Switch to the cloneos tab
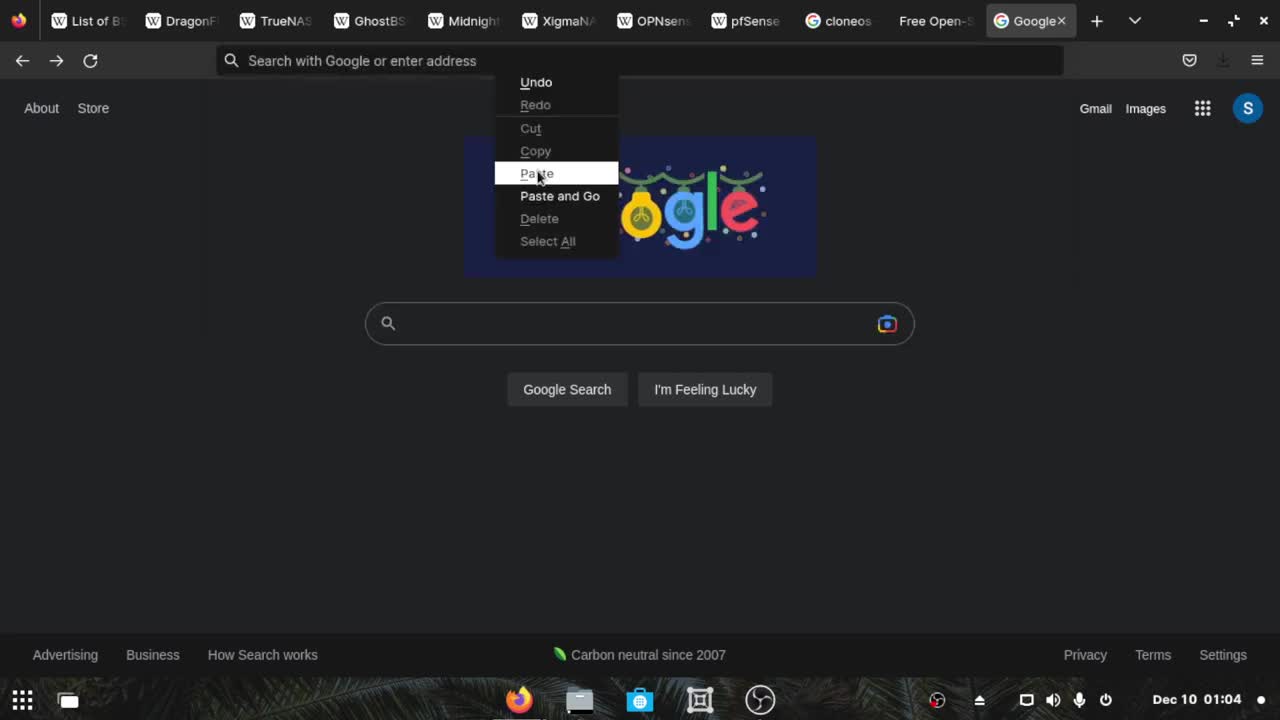1280x720 pixels. click(x=839, y=21)
